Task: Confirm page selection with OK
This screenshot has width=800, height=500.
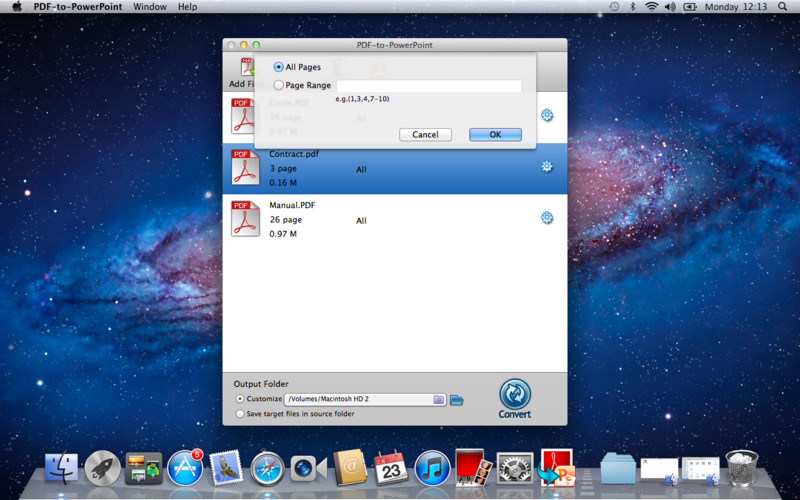Action: [495, 135]
